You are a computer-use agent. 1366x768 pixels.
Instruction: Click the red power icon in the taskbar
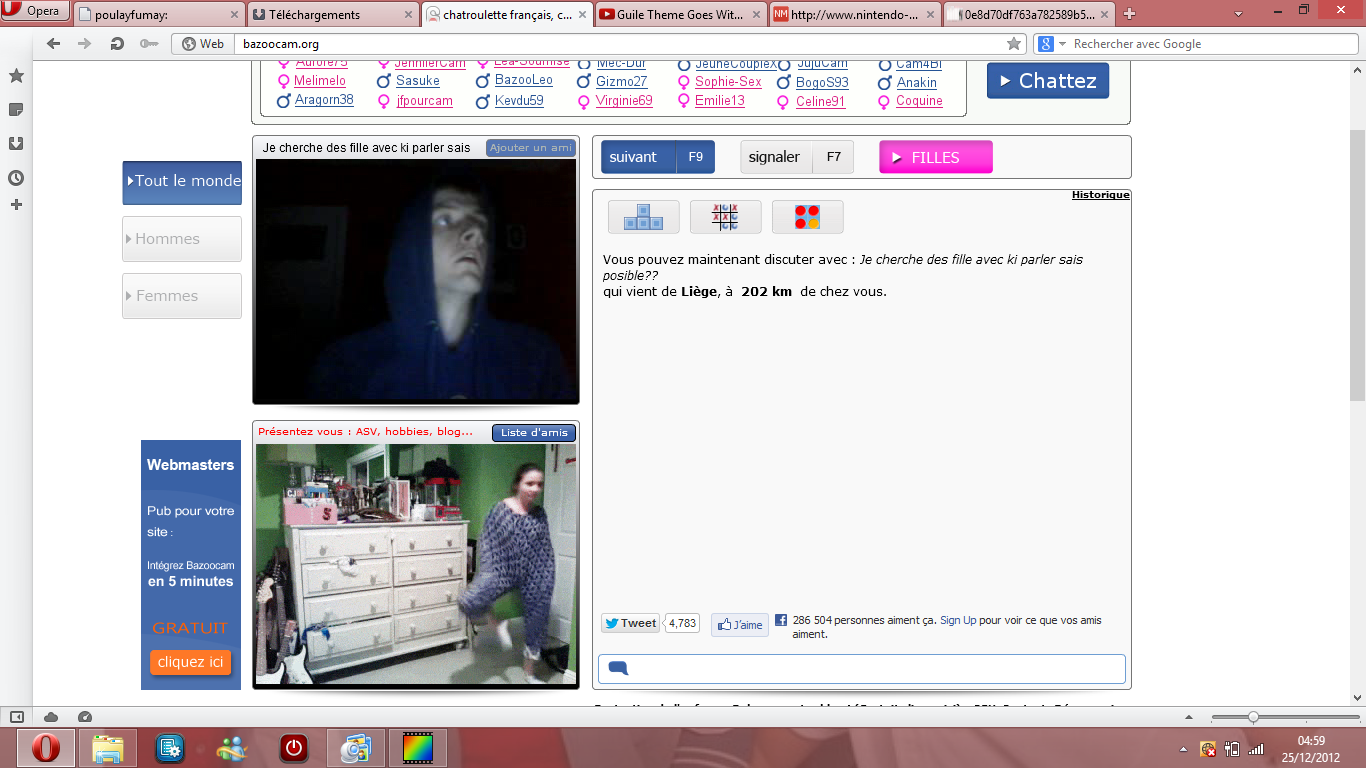point(294,748)
